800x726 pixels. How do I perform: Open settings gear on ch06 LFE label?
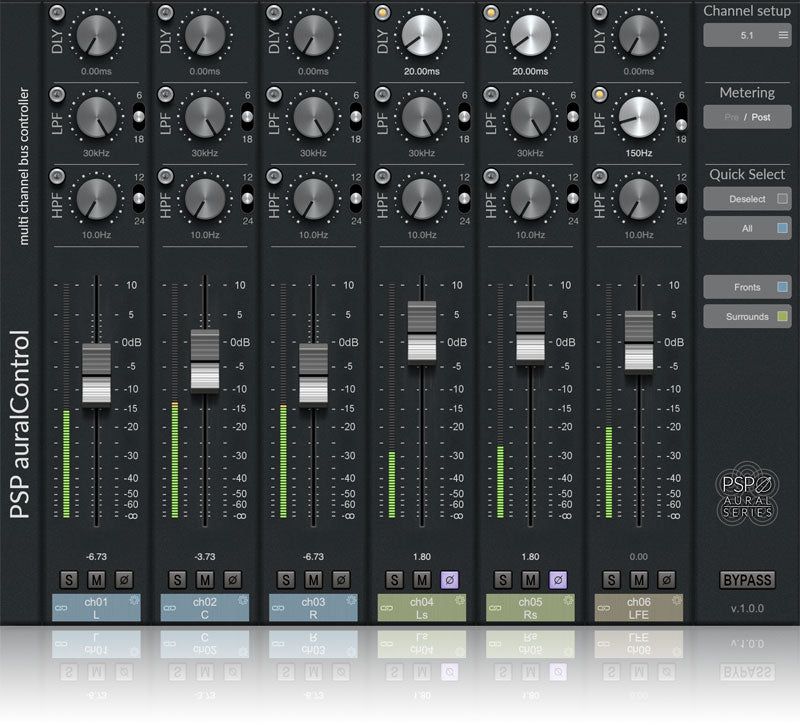677,600
